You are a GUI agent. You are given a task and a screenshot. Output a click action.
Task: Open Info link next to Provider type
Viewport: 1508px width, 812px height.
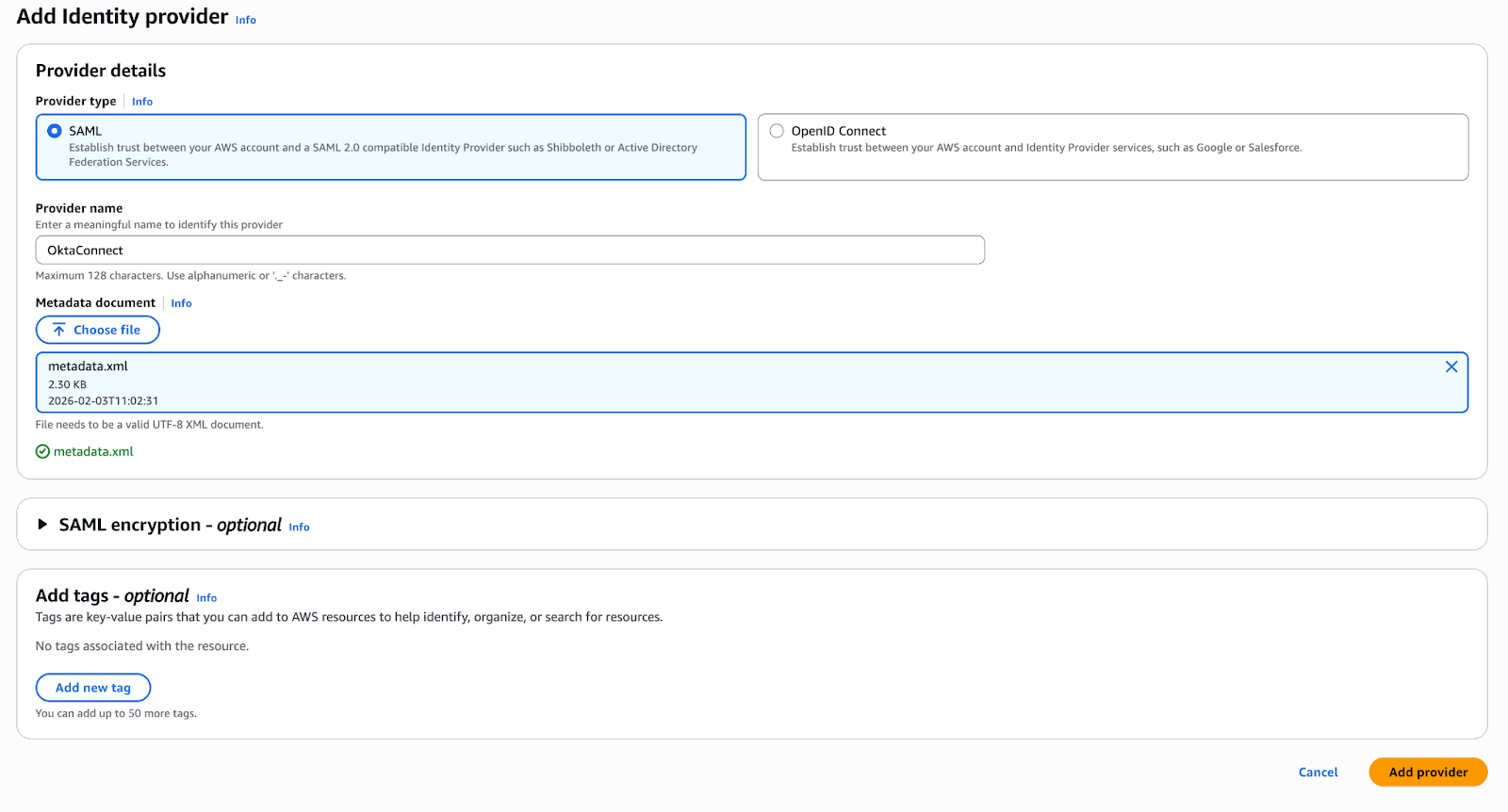pyautogui.click(x=142, y=102)
